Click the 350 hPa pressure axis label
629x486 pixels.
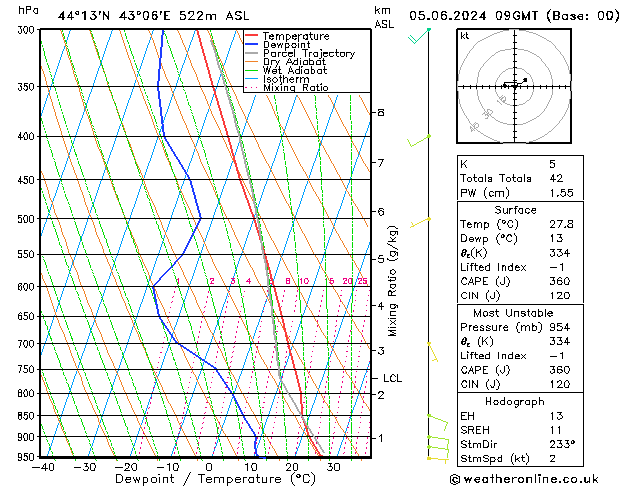(28, 87)
